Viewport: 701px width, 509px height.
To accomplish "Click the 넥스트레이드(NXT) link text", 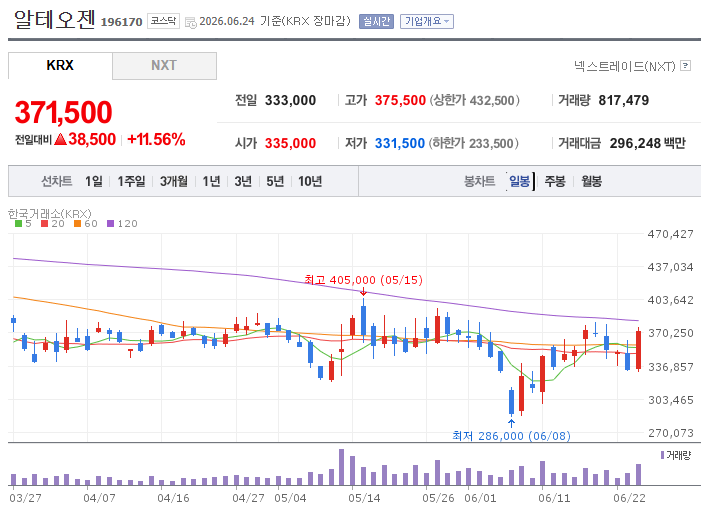I will pyautogui.click(x=625, y=66).
